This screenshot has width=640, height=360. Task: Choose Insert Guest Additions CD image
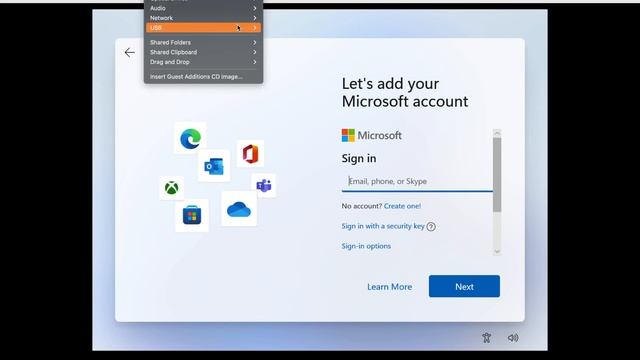[203, 77]
